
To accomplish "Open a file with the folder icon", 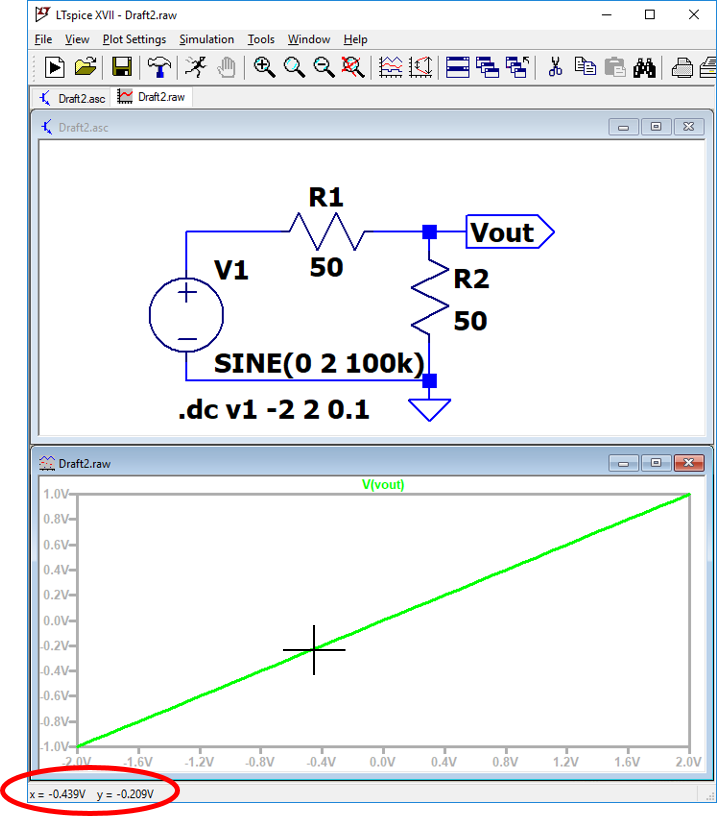I will (86, 67).
